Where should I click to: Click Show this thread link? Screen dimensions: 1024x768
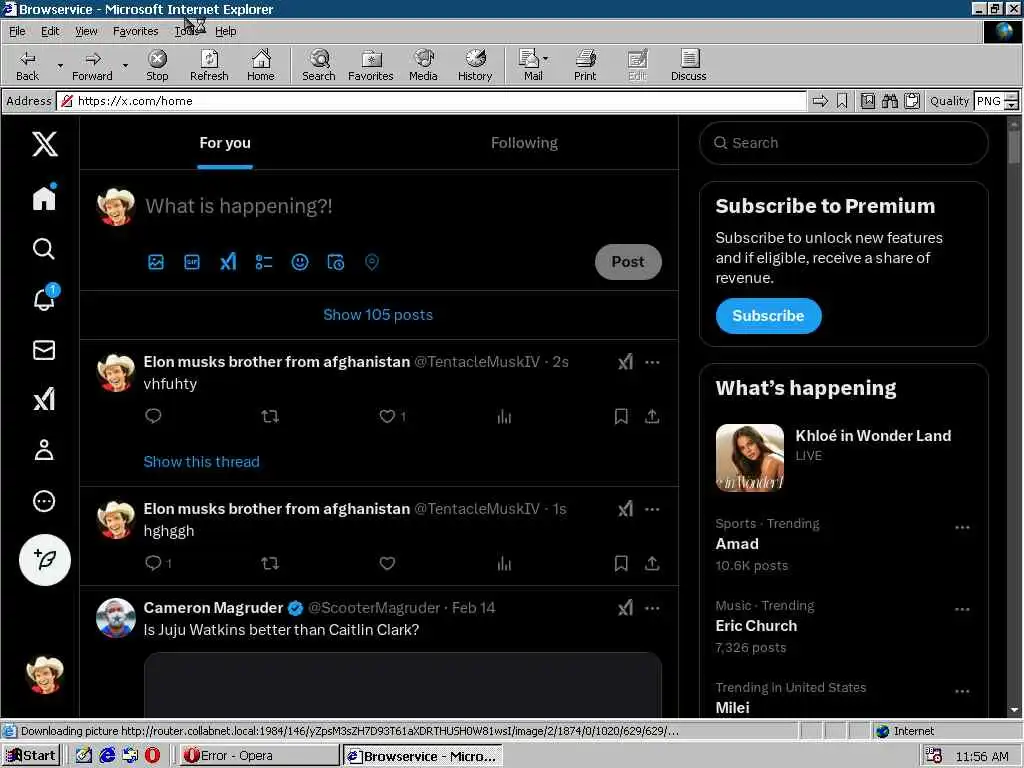201,462
